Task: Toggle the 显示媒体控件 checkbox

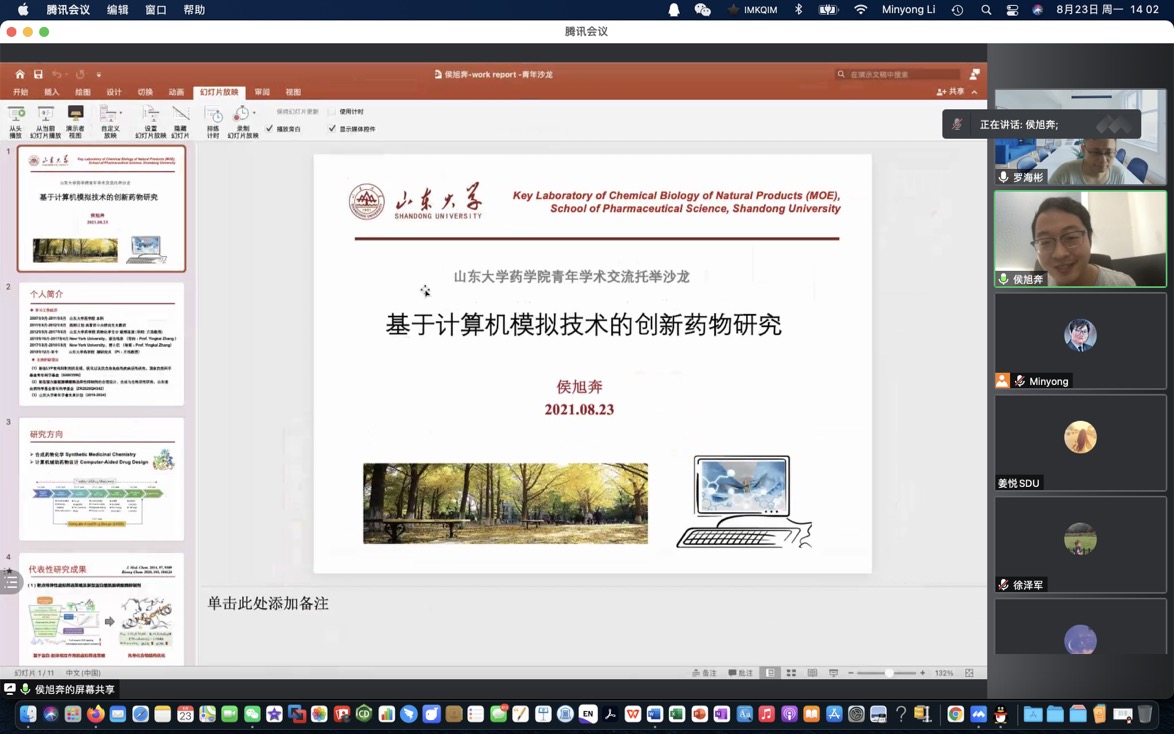Action: coord(332,129)
